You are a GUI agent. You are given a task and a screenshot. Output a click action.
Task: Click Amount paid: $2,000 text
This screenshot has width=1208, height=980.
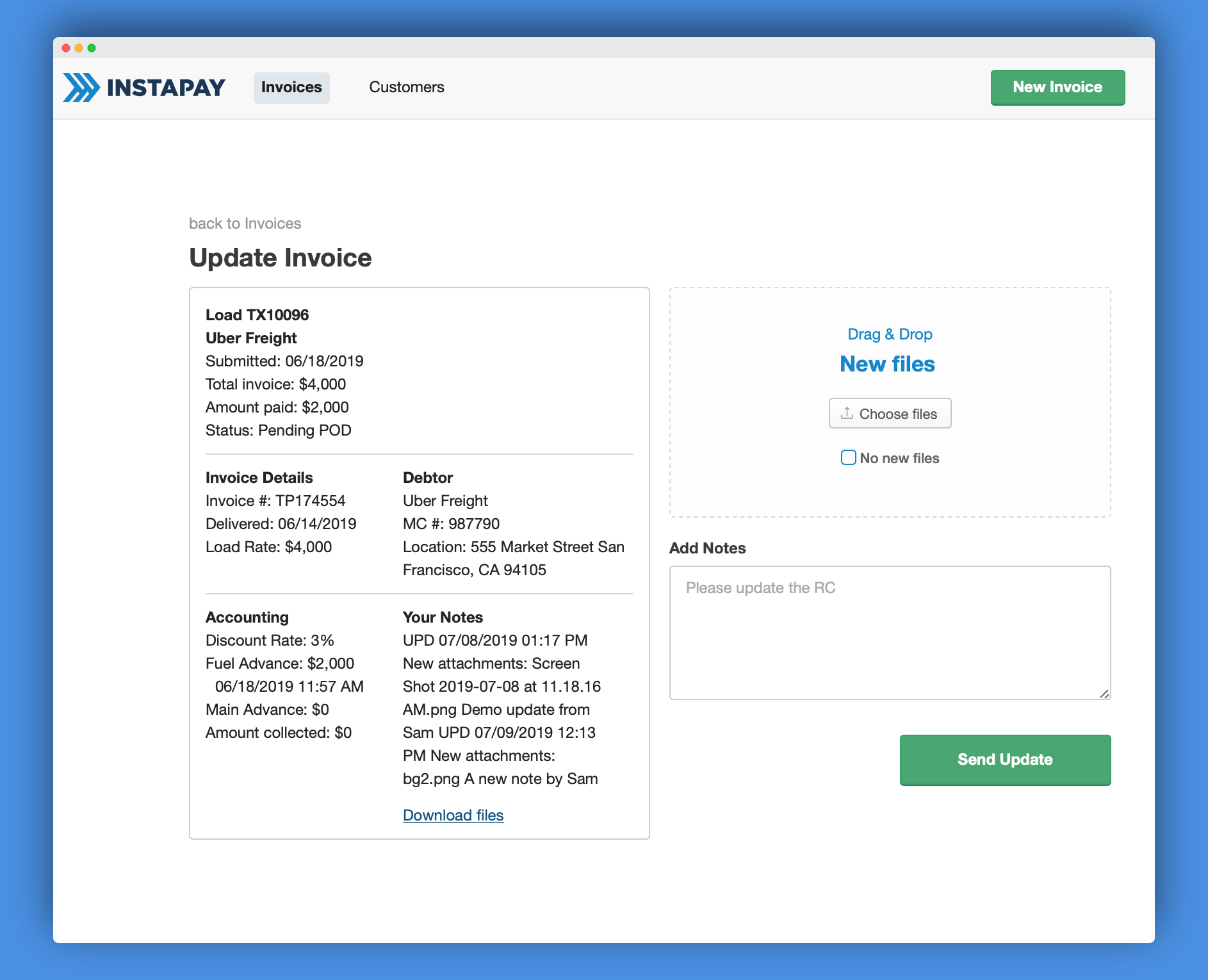coord(277,407)
